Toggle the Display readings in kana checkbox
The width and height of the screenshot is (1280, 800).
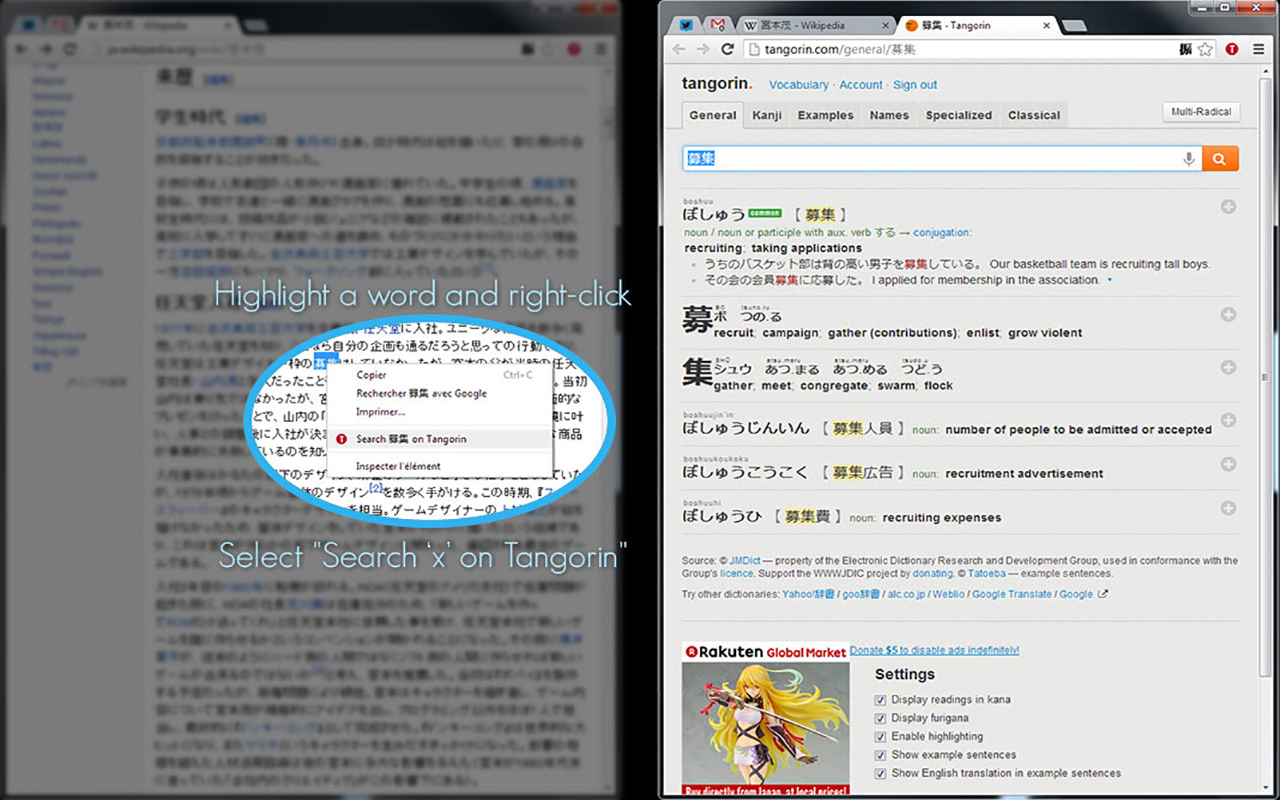point(880,700)
